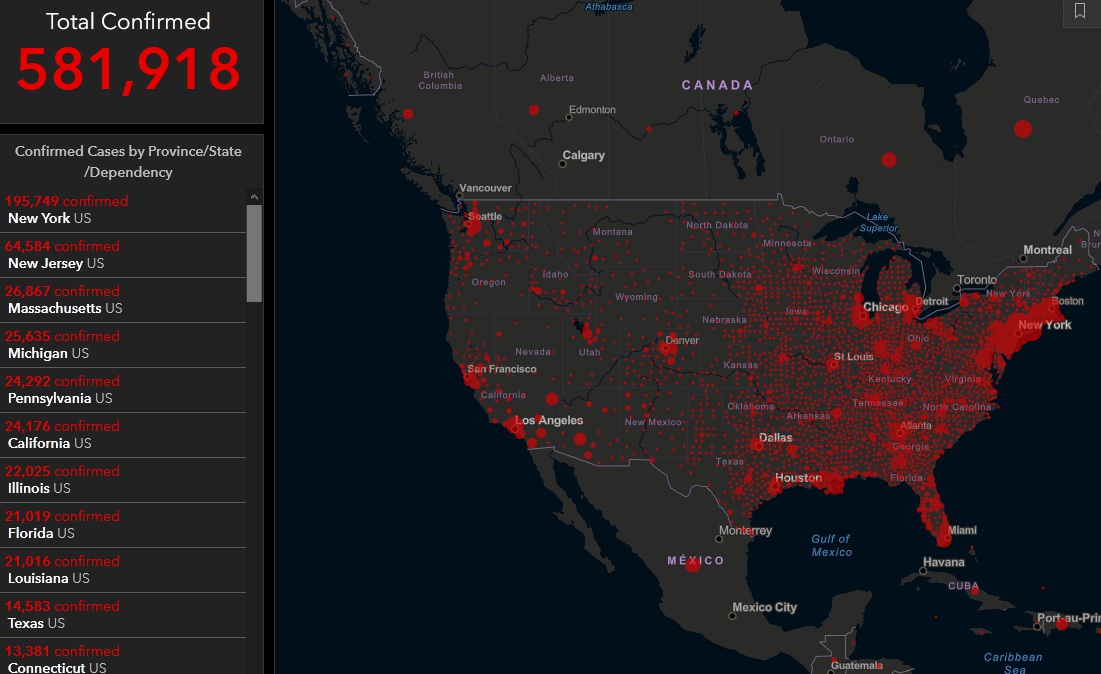
Task: Click the Gulf of Mexico label
Action: pyautogui.click(x=831, y=546)
